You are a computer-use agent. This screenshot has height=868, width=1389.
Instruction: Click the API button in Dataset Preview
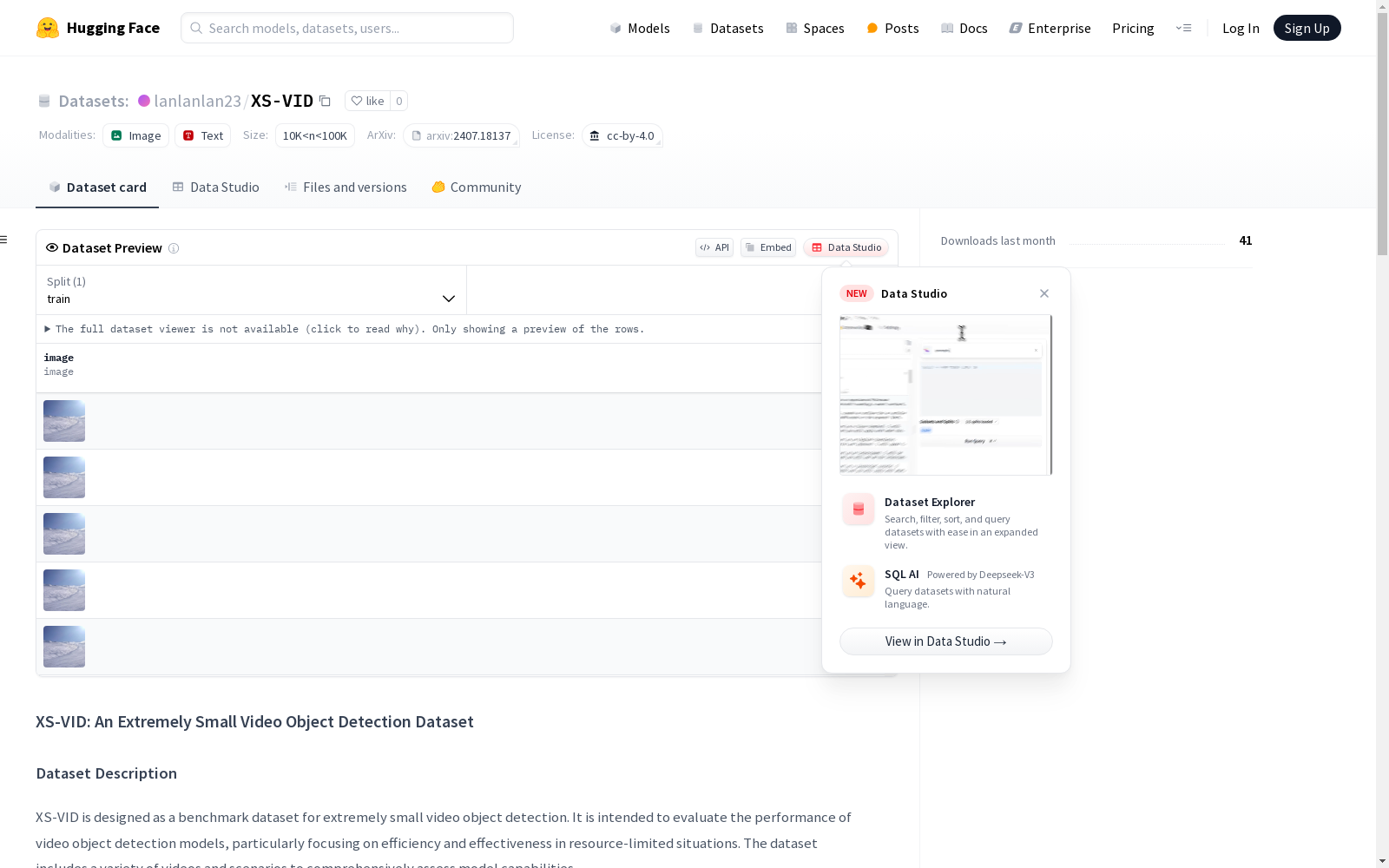click(x=714, y=247)
